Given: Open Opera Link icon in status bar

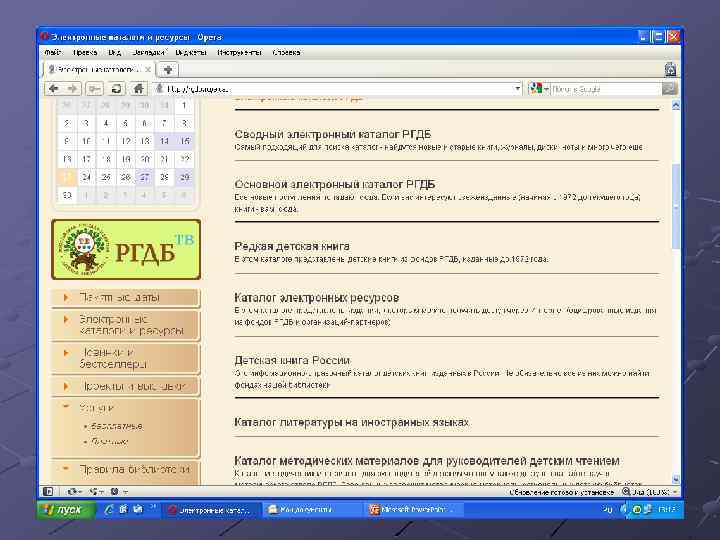Looking at the screenshot, I should point(73,491).
